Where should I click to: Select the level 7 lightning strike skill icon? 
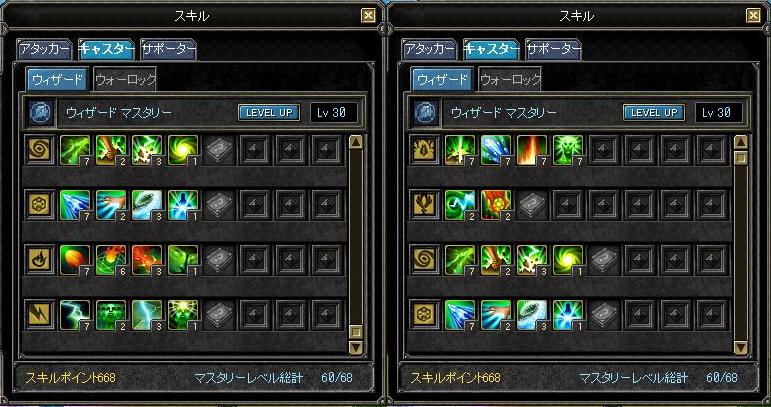(x=75, y=315)
